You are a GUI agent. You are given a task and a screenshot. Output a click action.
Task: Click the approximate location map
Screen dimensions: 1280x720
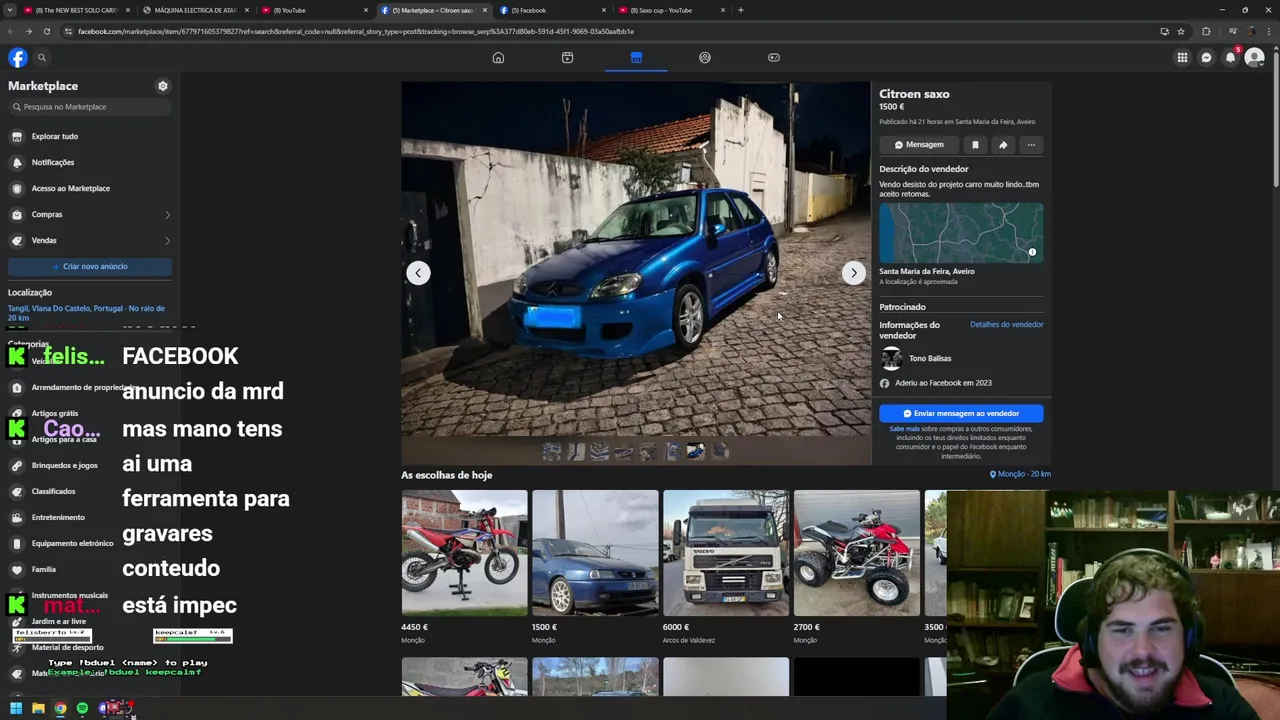pos(961,233)
